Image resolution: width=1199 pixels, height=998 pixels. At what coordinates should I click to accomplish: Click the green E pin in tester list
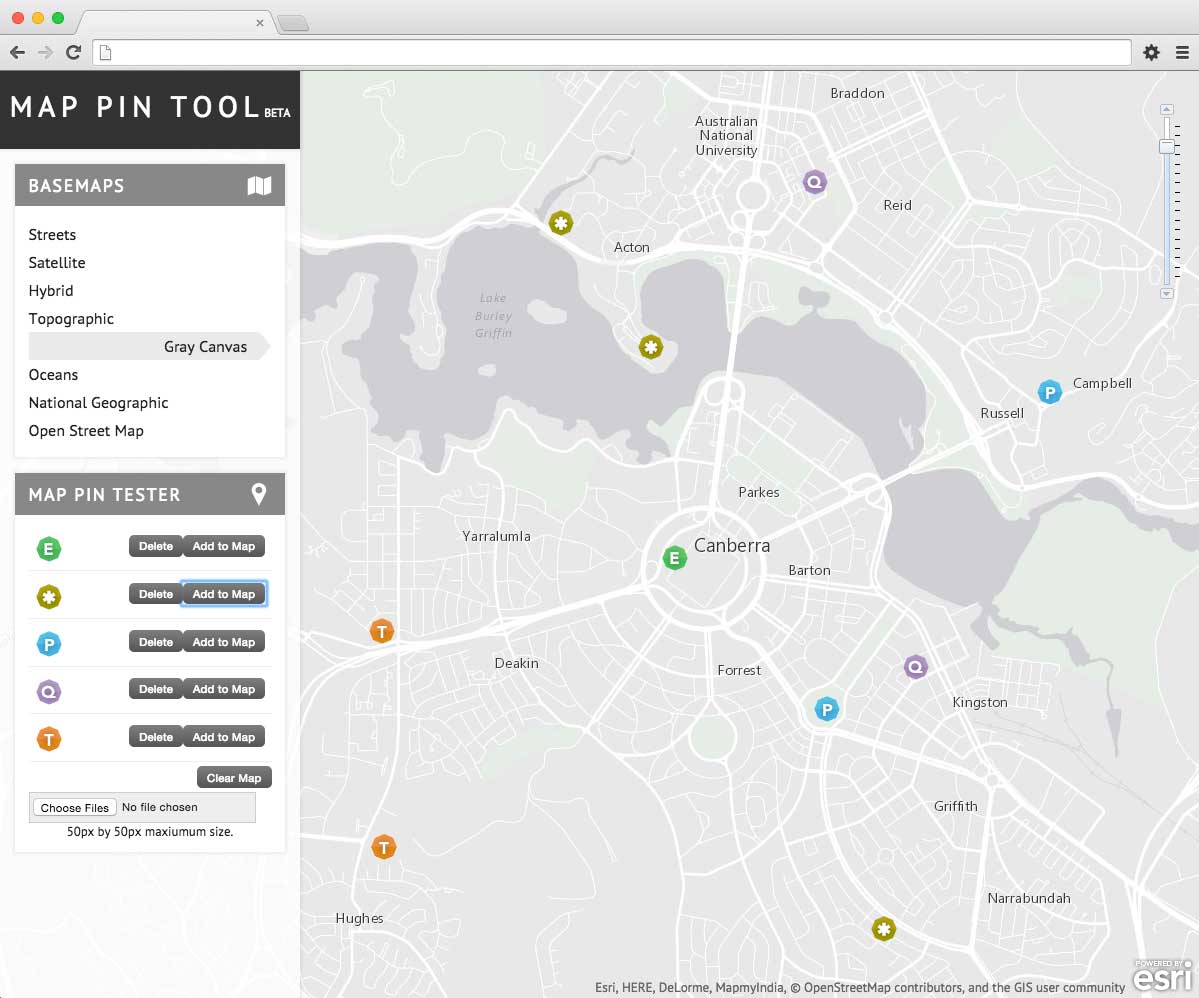click(x=49, y=548)
